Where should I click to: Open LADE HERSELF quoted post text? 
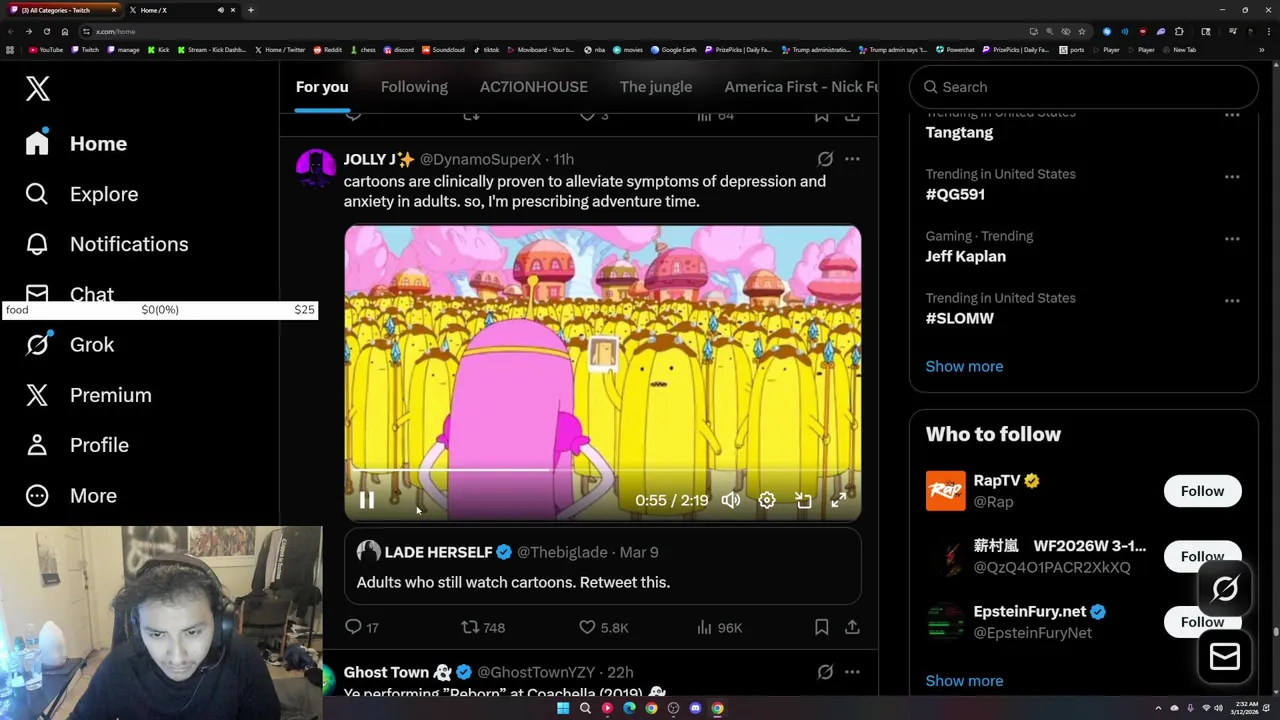click(x=513, y=582)
